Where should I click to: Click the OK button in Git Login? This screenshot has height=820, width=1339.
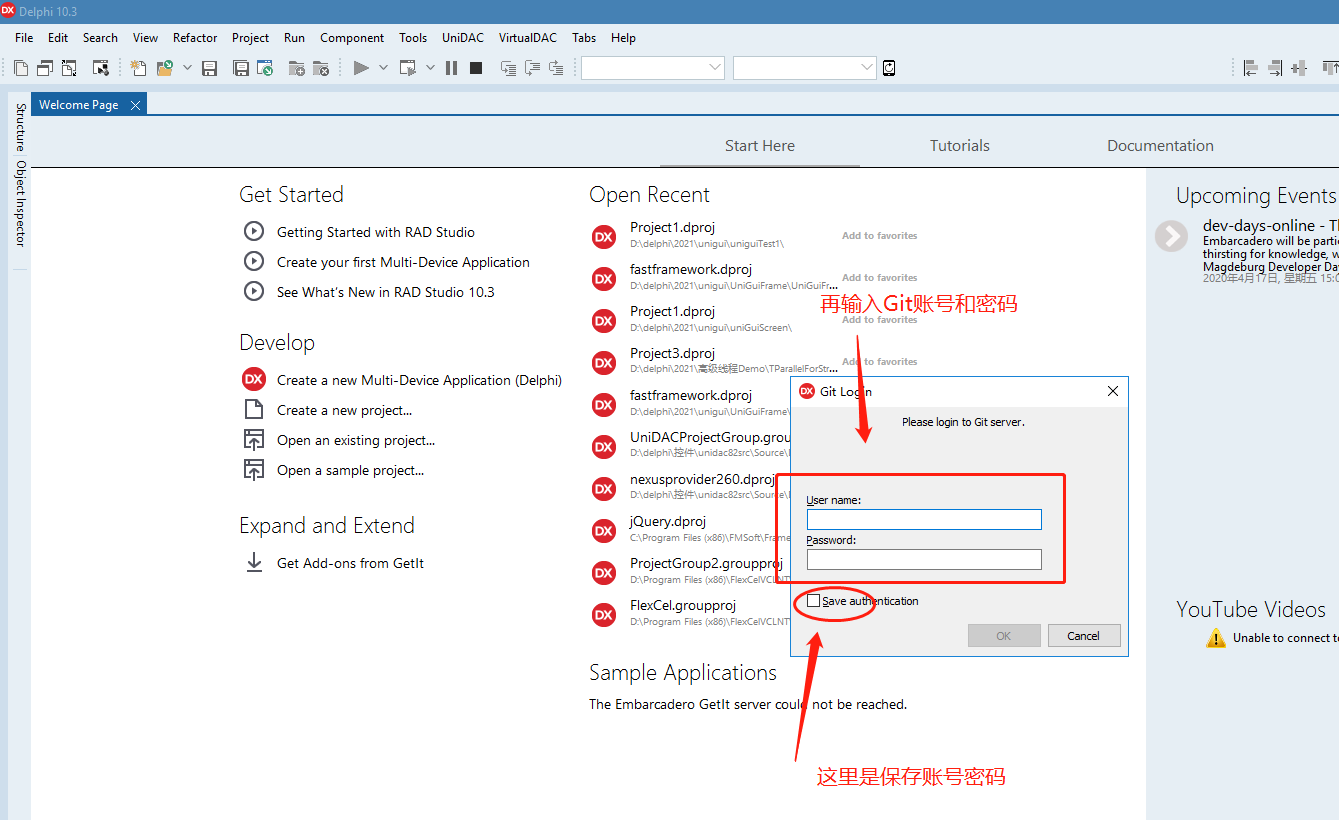[x=1004, y=636]
